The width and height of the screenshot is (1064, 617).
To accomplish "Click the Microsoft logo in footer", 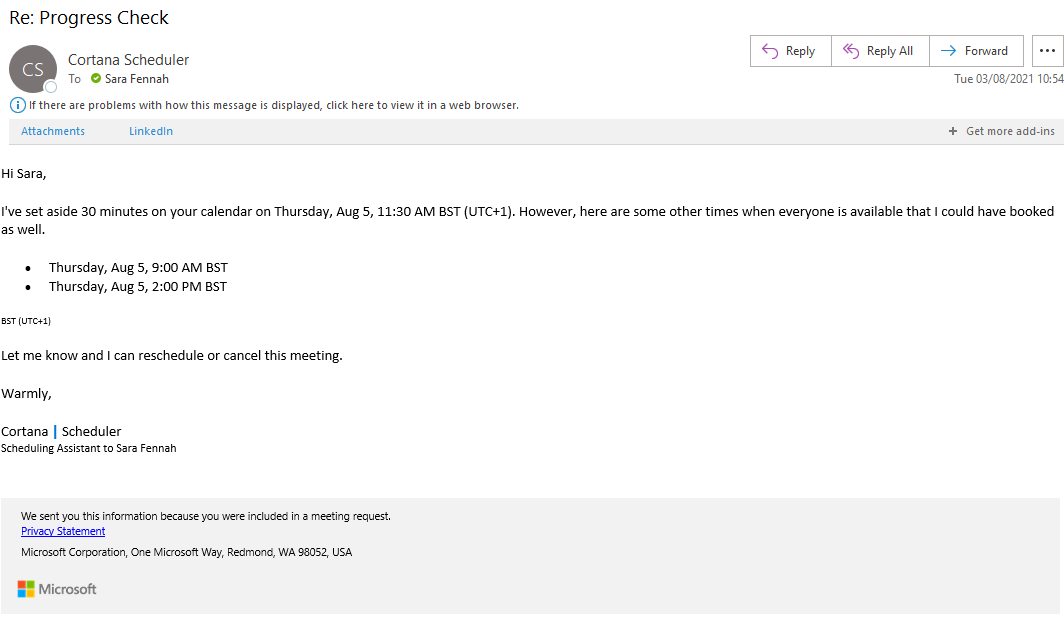I will click(57, 589).
